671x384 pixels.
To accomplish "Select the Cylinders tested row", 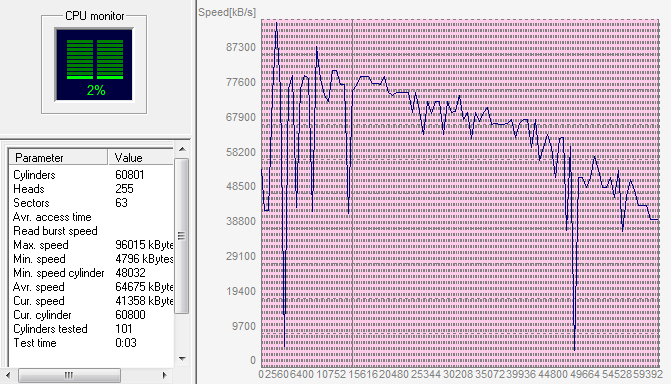I will click(92, 329).
